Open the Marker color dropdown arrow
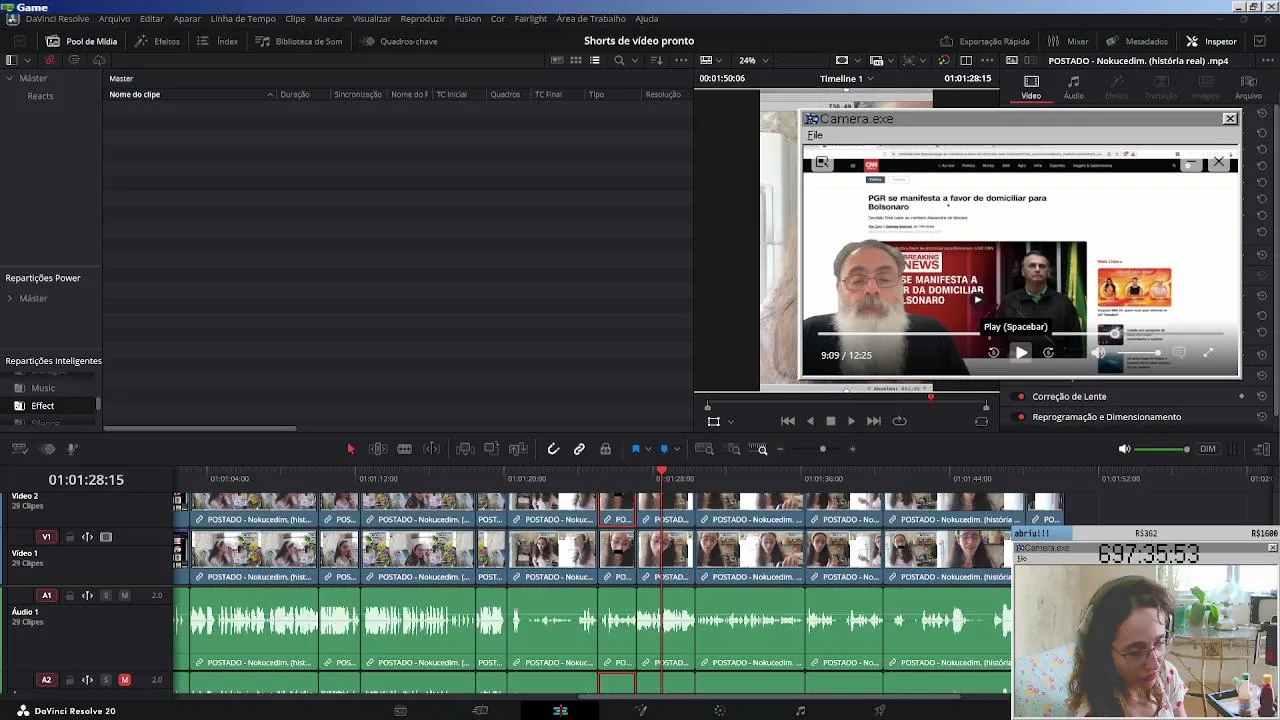The height and width of the screenshot is (720, 1280). tap(677, 449)
